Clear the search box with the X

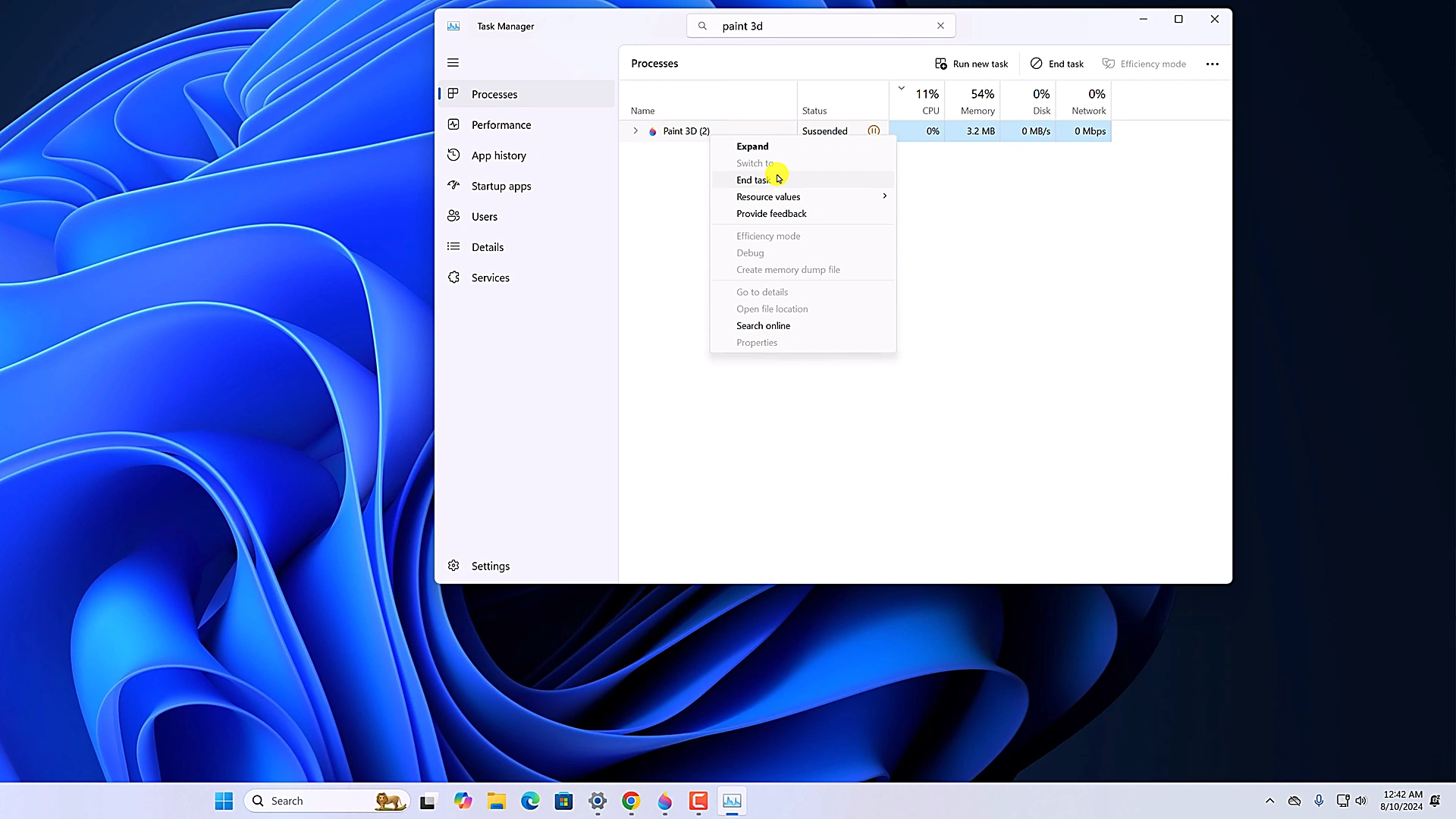click(x=940, y=26)
